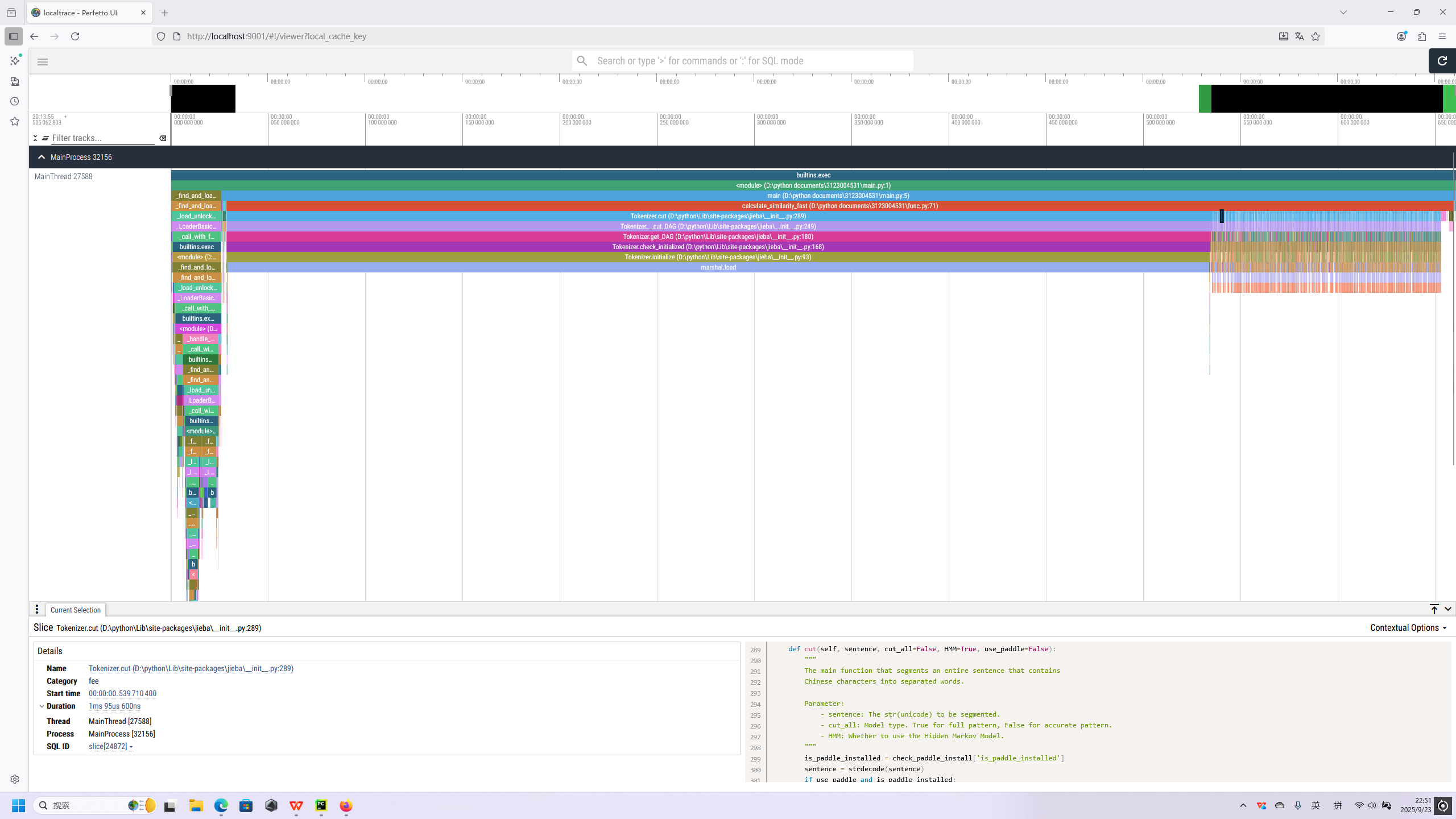
Task: Collapse the Duration row in Details
Action: pyautogui.click(x=42, y=706)
